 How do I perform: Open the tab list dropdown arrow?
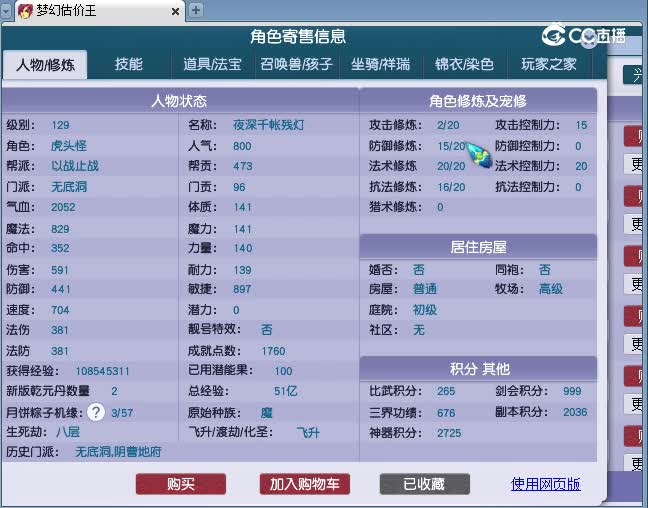6,11
